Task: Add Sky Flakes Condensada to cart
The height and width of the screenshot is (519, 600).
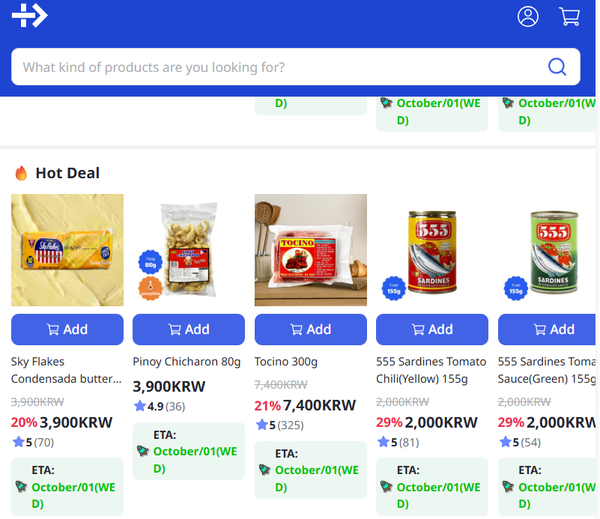Action: click(67, 329)
